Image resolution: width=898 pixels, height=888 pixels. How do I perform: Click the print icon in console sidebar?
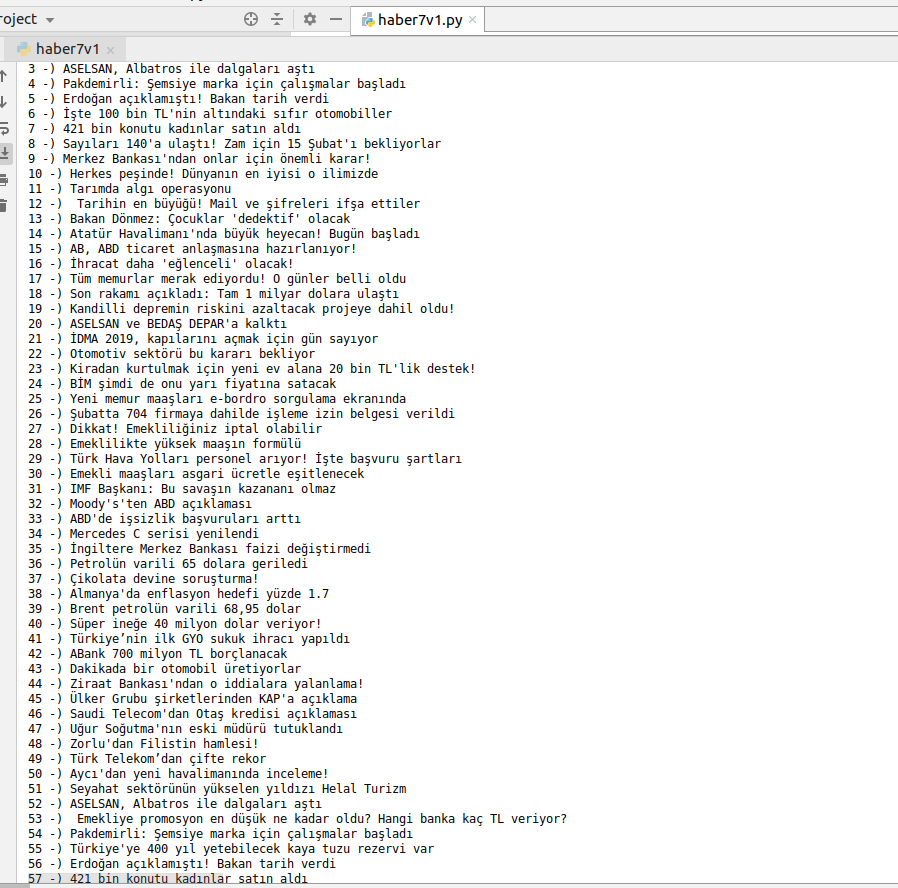(3, 180)
